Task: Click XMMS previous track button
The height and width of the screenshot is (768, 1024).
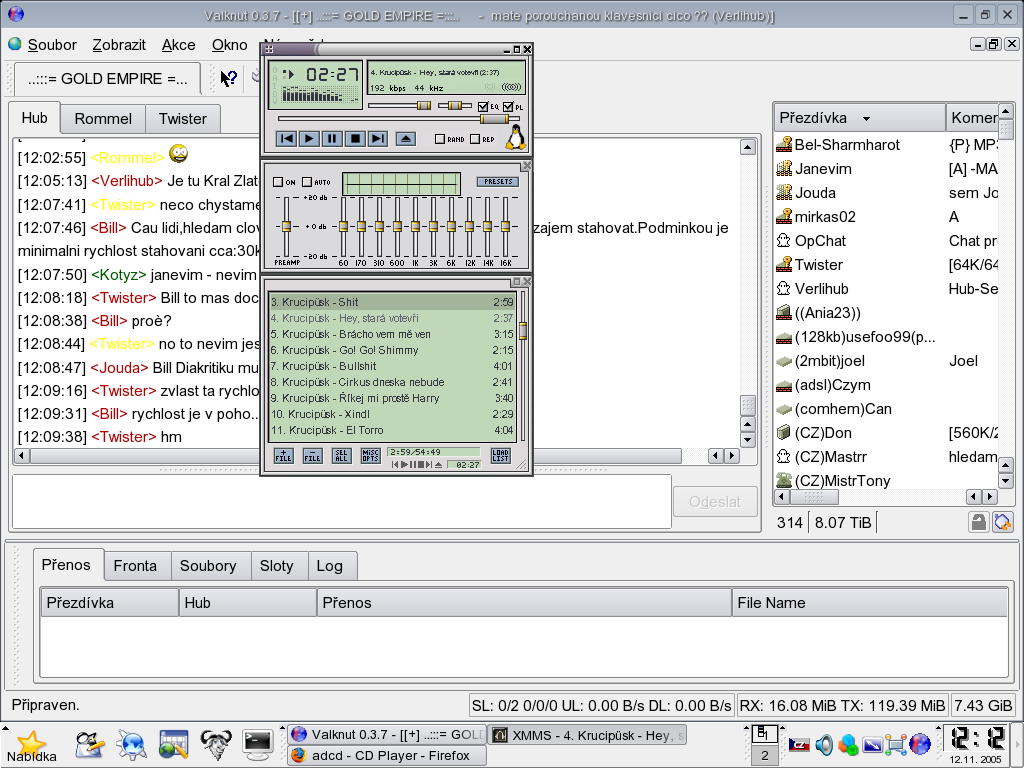Action: (287, 138)
